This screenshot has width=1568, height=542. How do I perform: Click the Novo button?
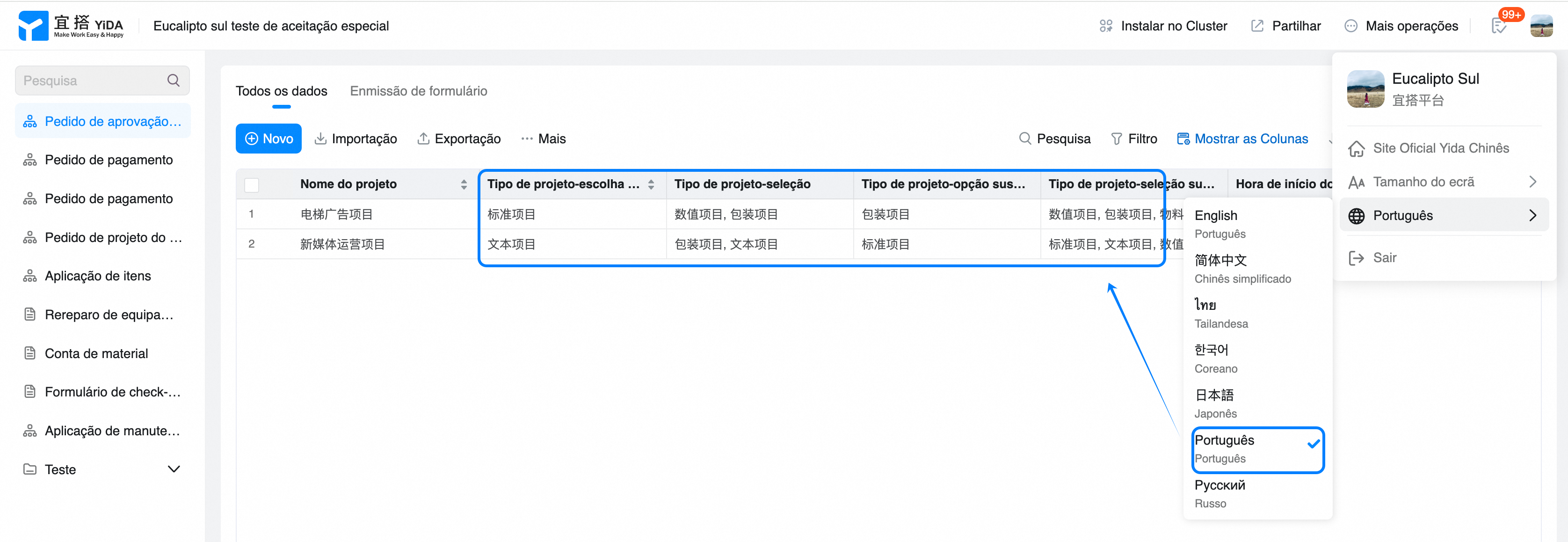(269, 139)
